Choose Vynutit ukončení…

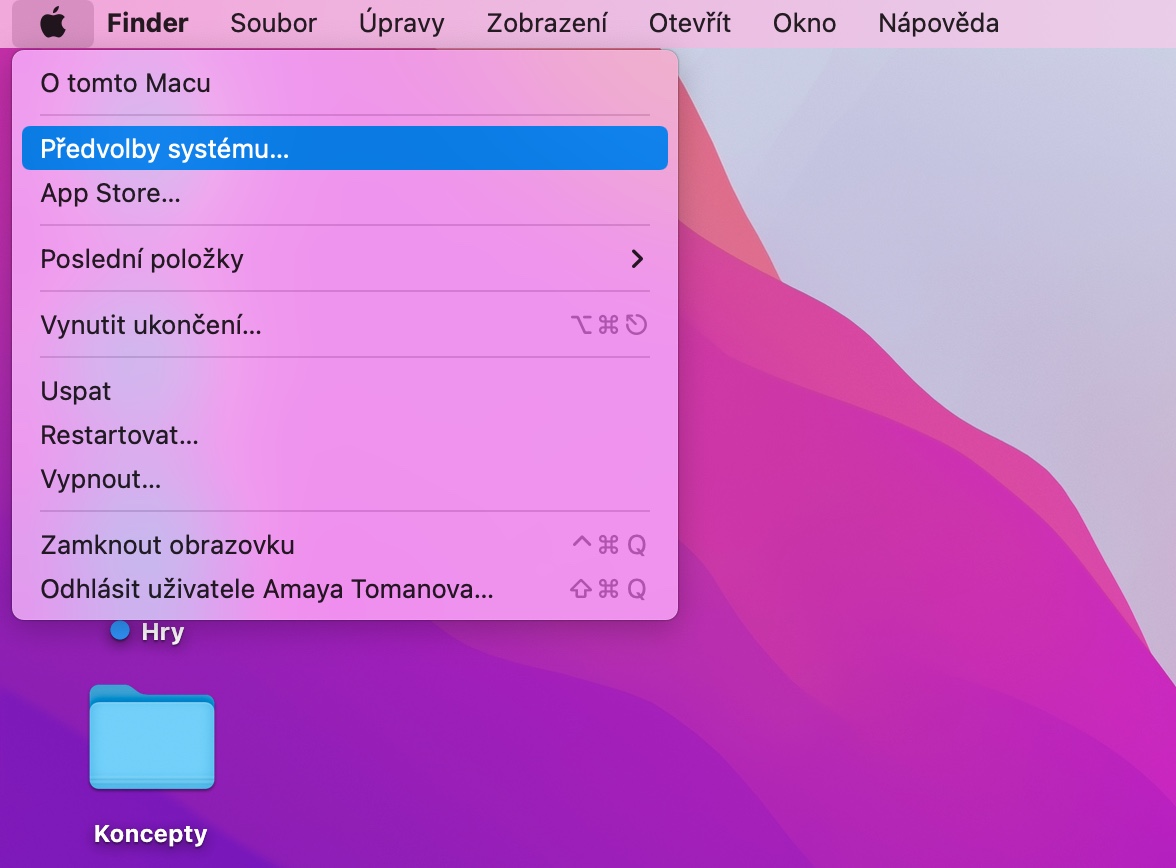(345, 325)
